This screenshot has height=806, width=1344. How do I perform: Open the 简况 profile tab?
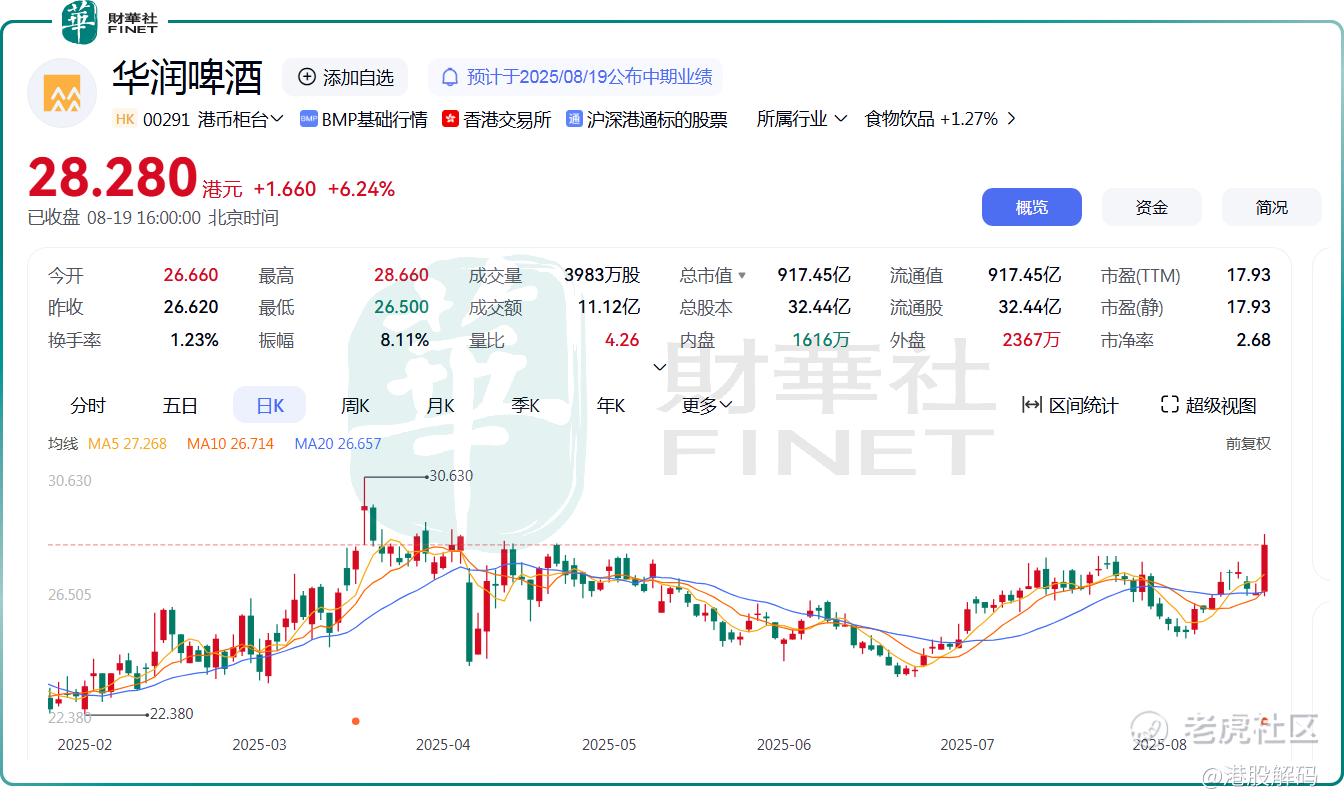pos(1272,207)
